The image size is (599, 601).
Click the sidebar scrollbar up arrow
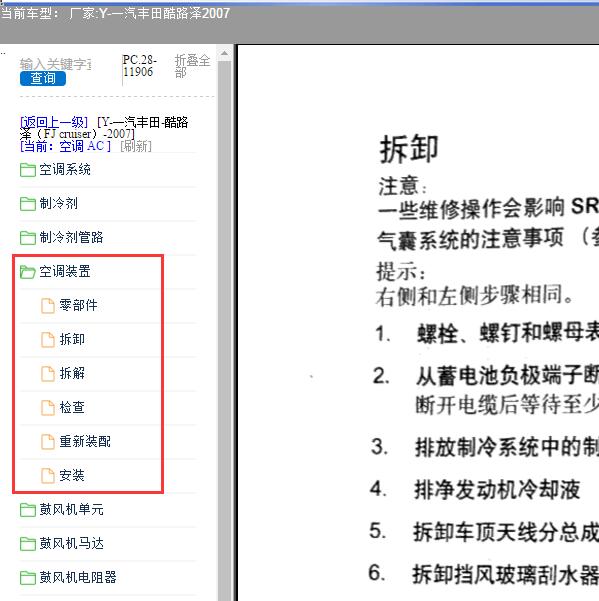(x=225, y=53)
